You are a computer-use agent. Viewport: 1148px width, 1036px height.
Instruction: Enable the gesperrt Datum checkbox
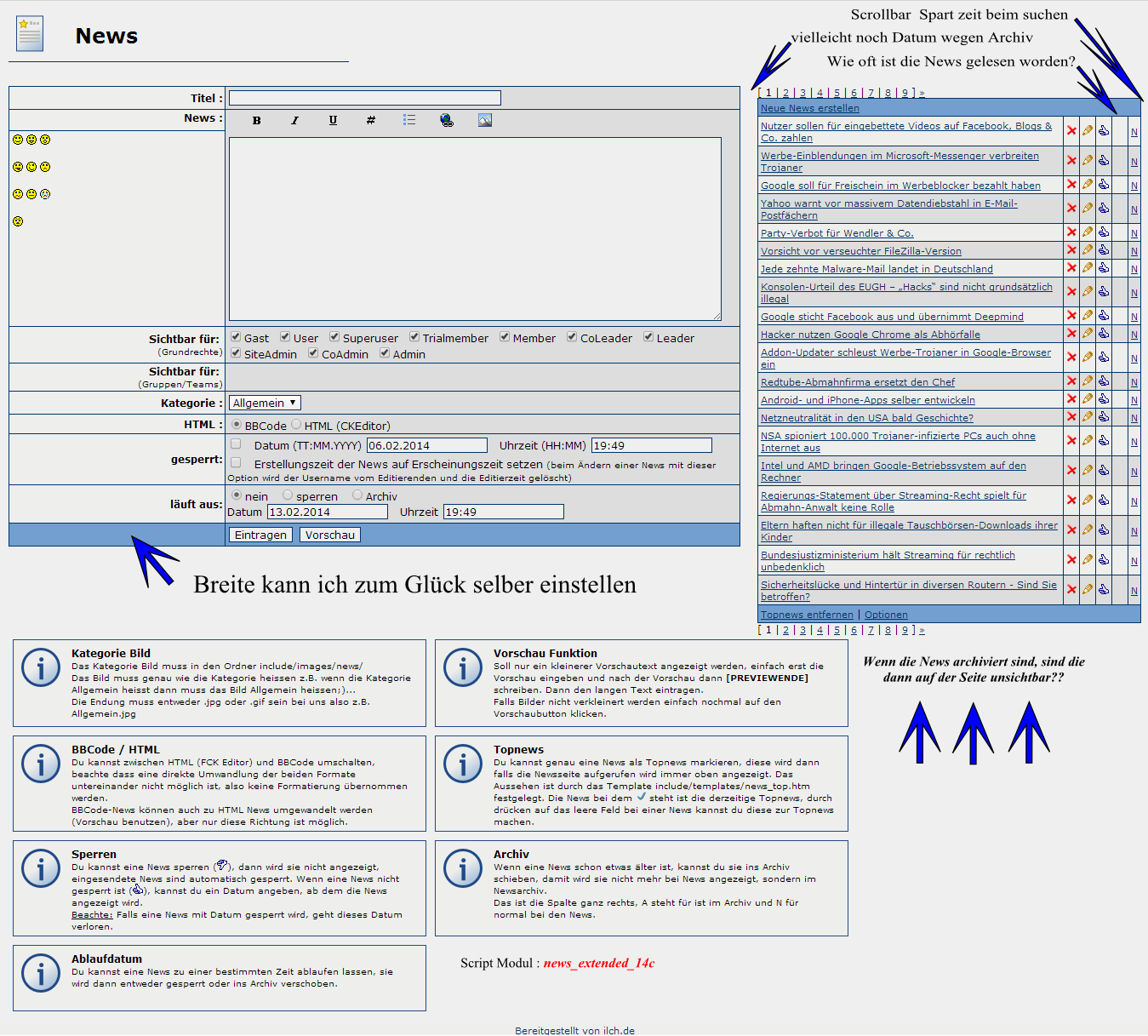(236, 444)
